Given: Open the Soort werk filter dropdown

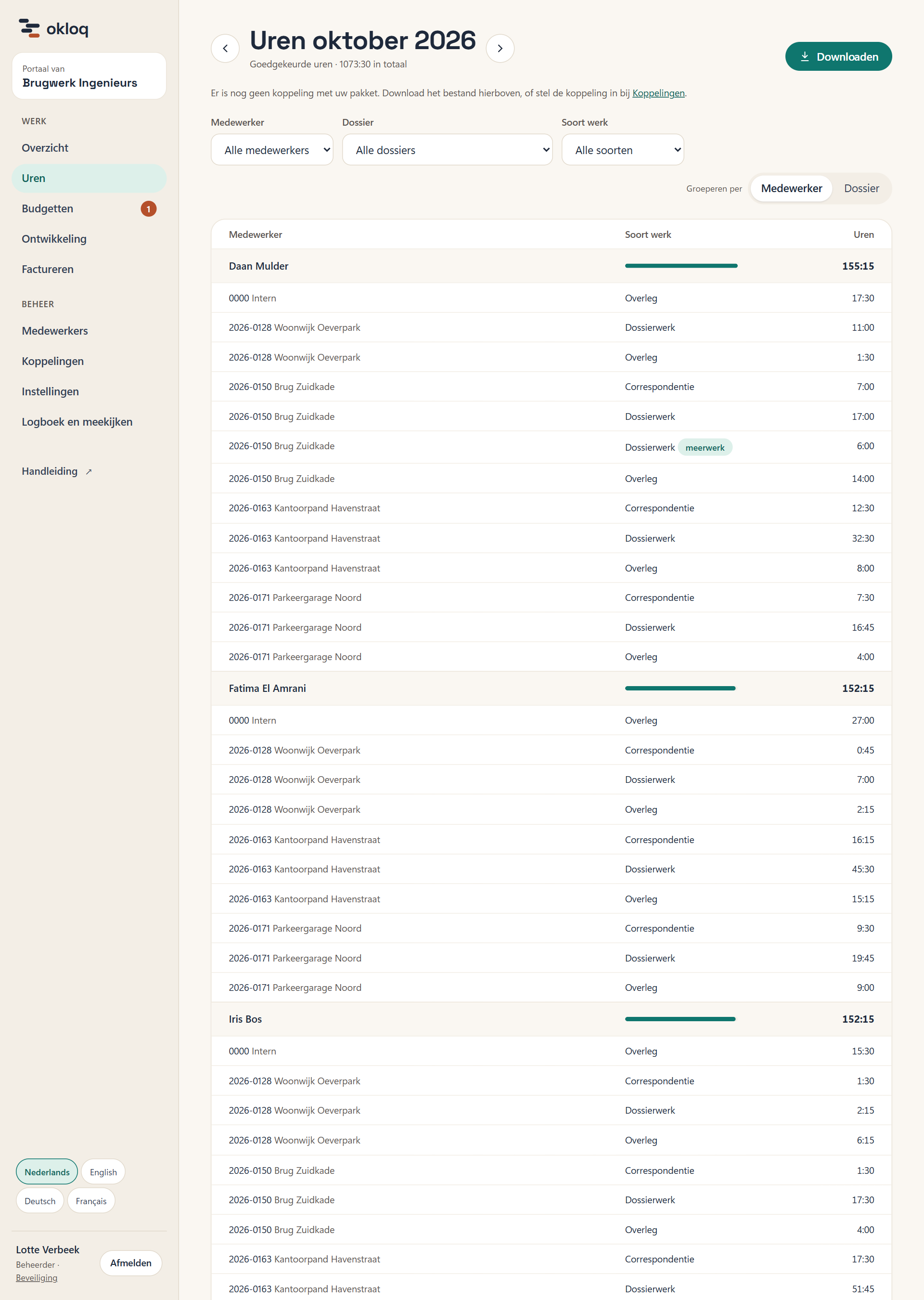Looking at the screenshot, I should 622,150.
